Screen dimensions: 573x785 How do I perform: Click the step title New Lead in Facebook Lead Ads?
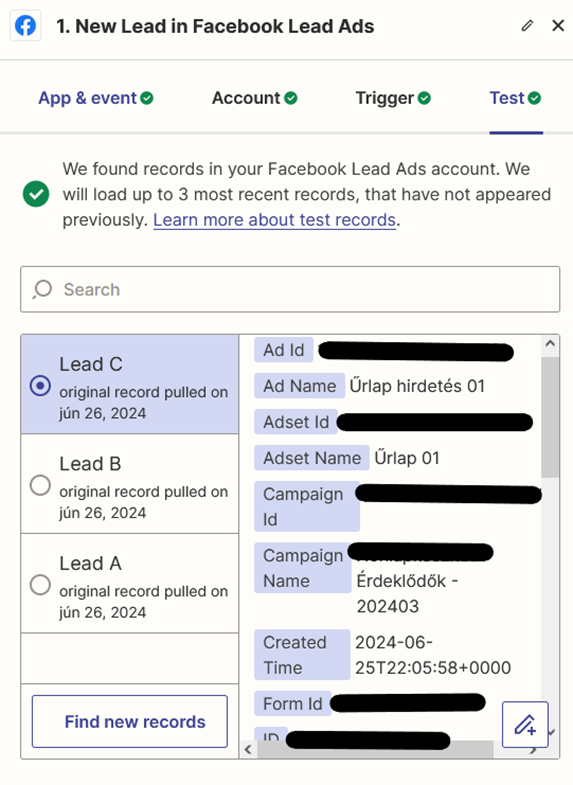[x=215, y=26]
